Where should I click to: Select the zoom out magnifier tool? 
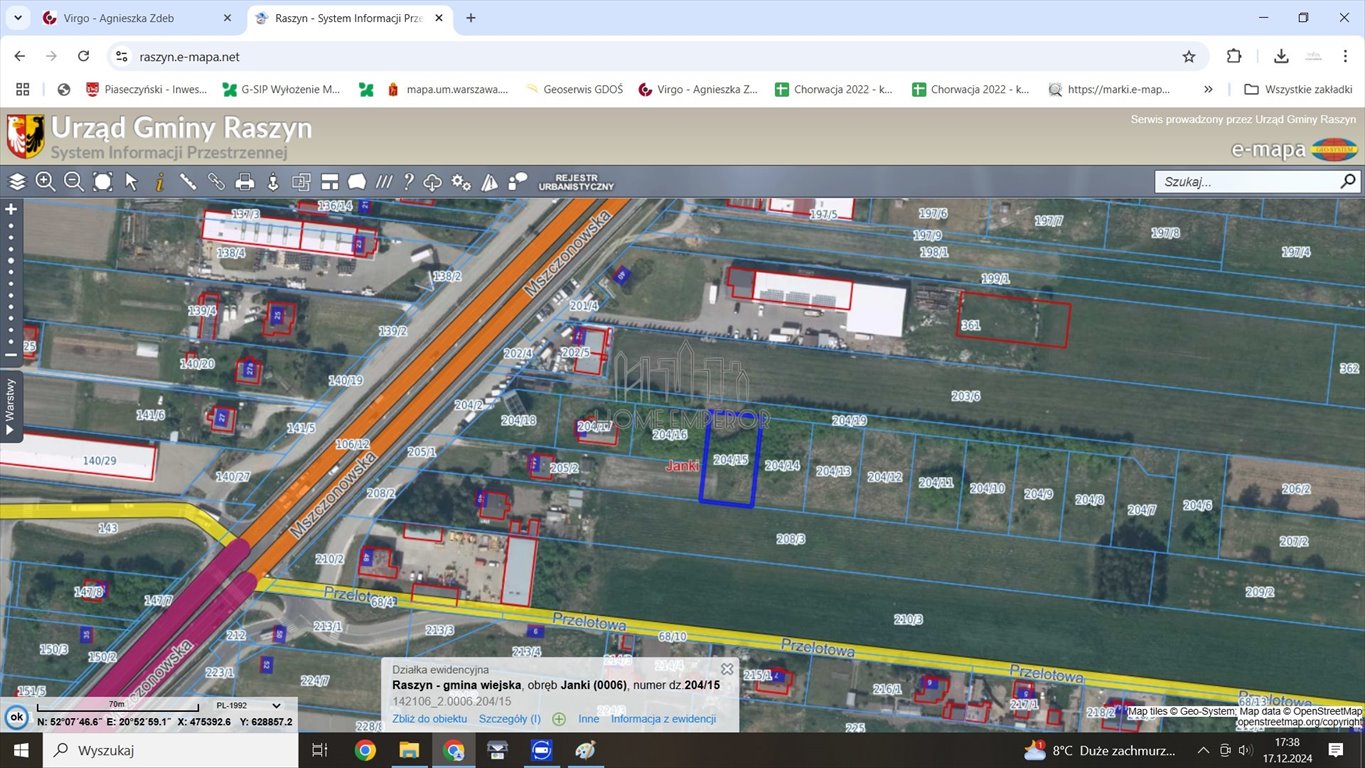click(74, 181)
